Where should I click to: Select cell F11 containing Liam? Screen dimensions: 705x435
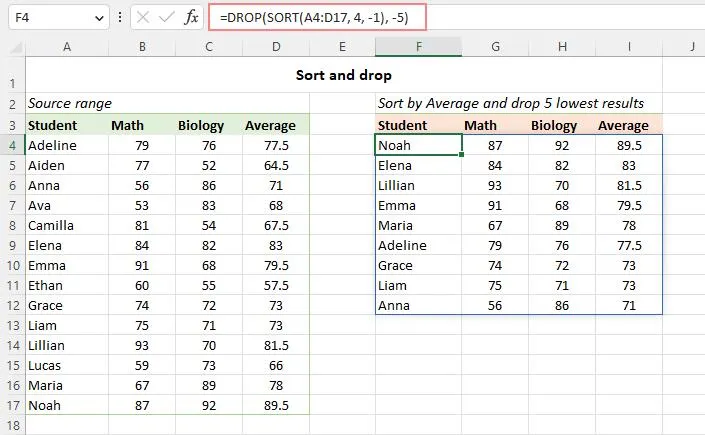click(x=419, y=285)
